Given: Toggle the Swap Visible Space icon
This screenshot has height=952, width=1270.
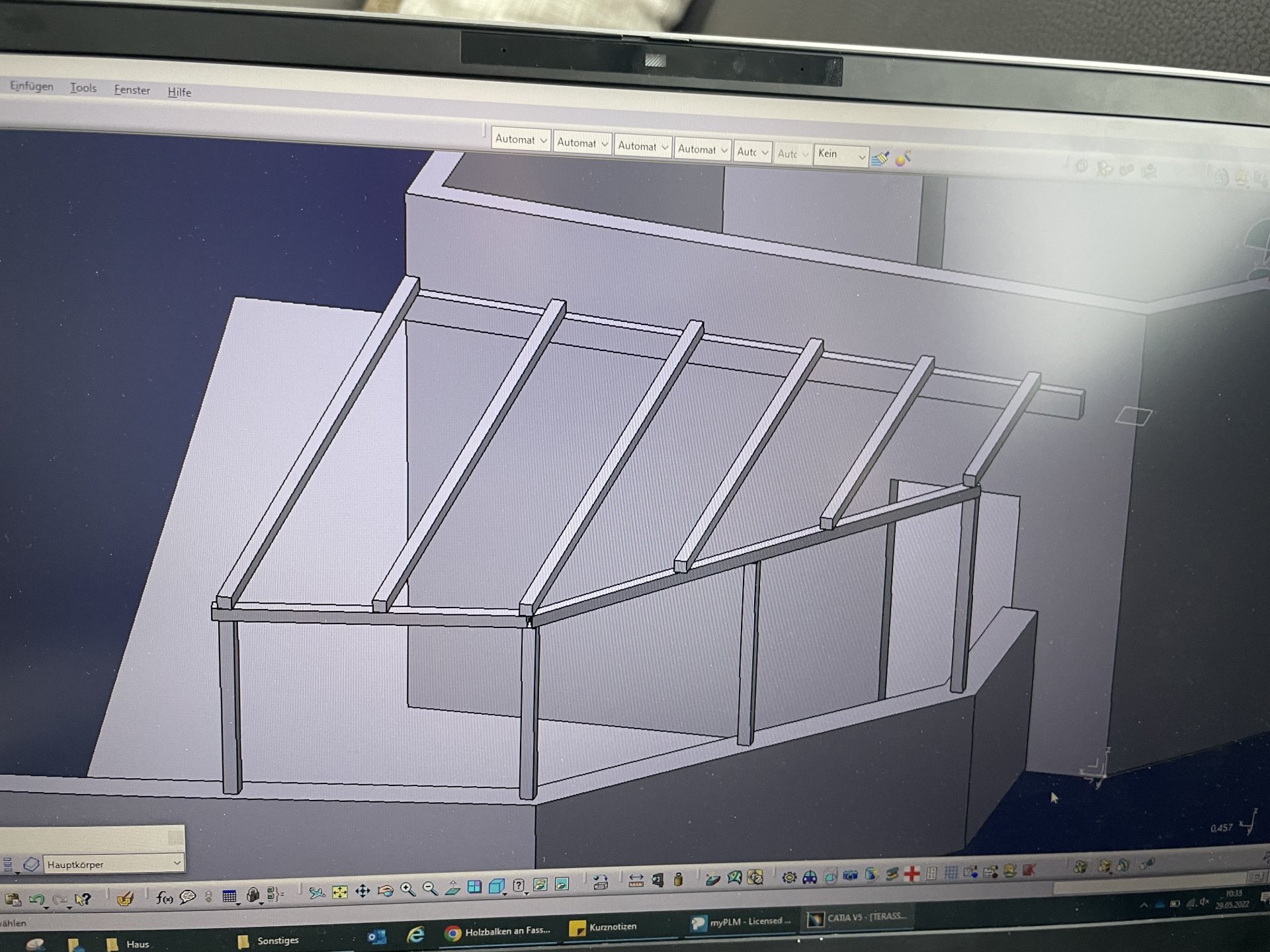Looking at the screenshot, I should tap(562, 884).
